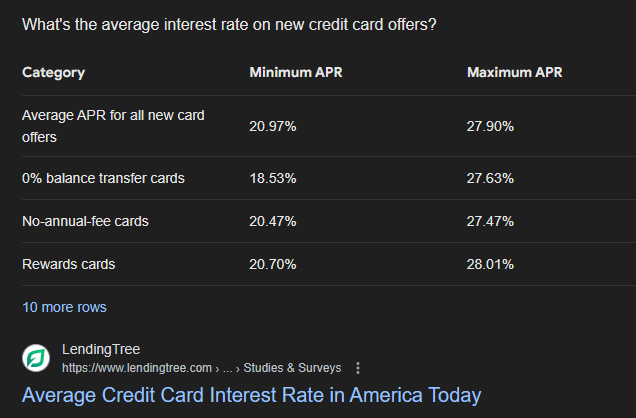Click the Rewards cards row label
Image resolution: width=636 pixels, height=418 pixels.
(69, 264)
